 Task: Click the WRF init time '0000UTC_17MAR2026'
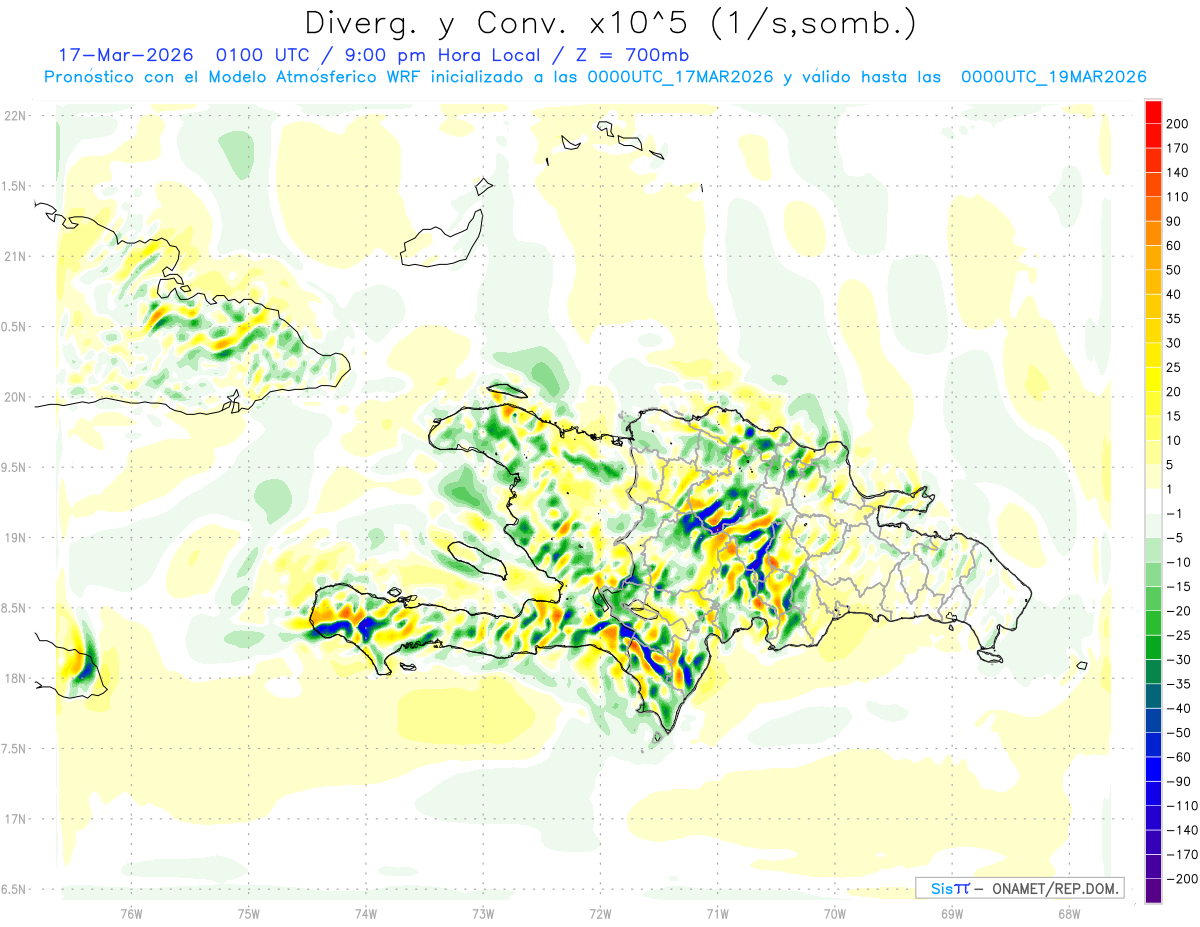pos(680,77)
